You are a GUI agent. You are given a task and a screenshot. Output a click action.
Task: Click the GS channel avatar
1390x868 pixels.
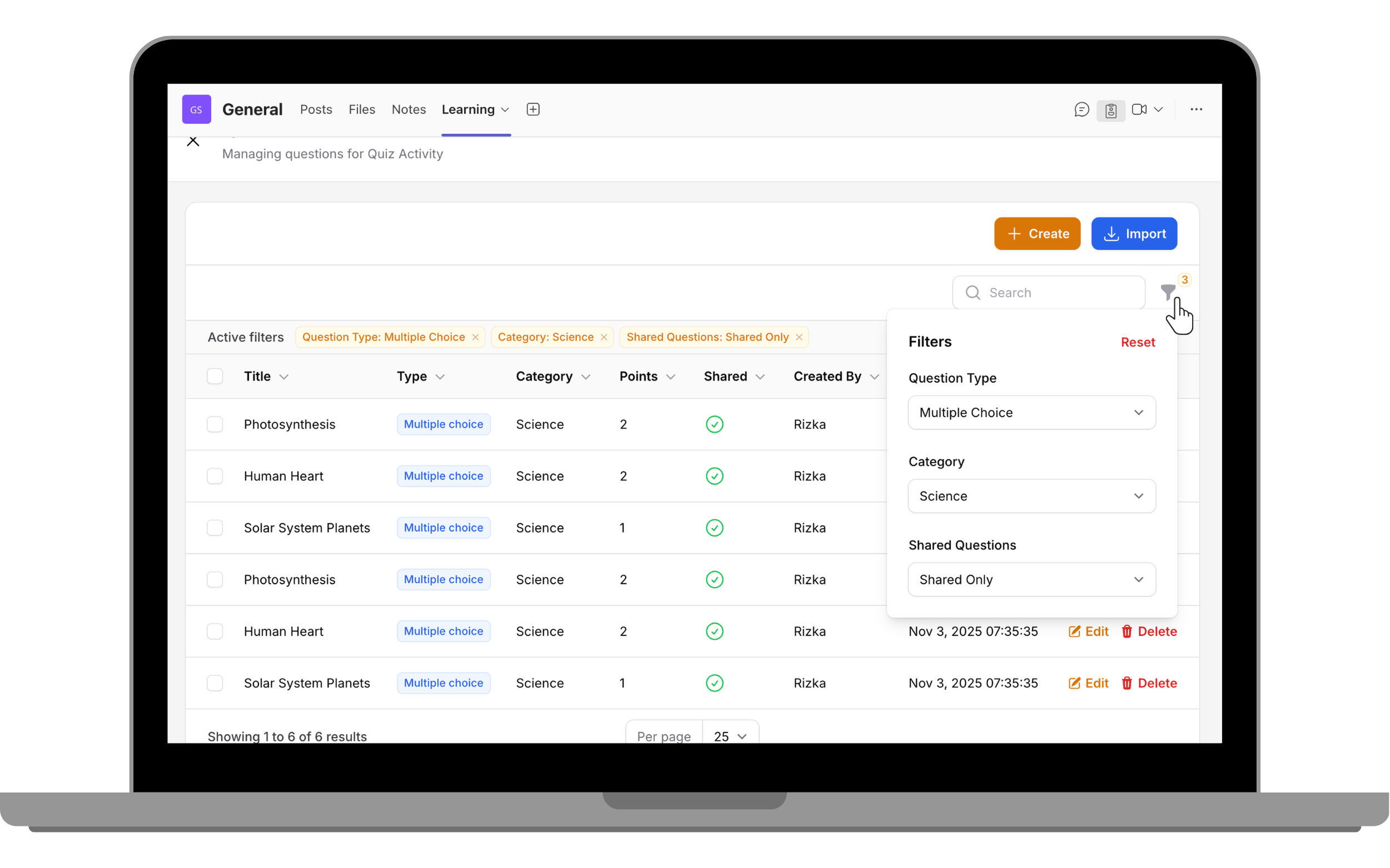196,109
